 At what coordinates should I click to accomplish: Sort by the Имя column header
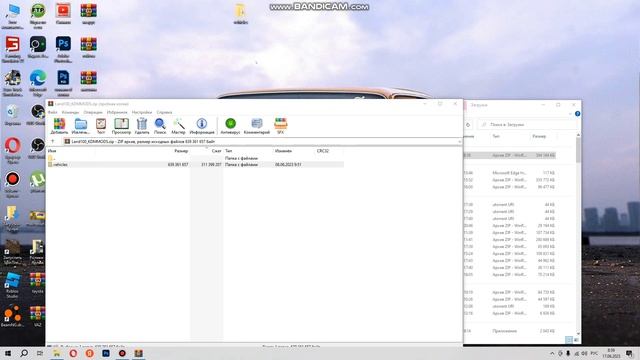52,151
